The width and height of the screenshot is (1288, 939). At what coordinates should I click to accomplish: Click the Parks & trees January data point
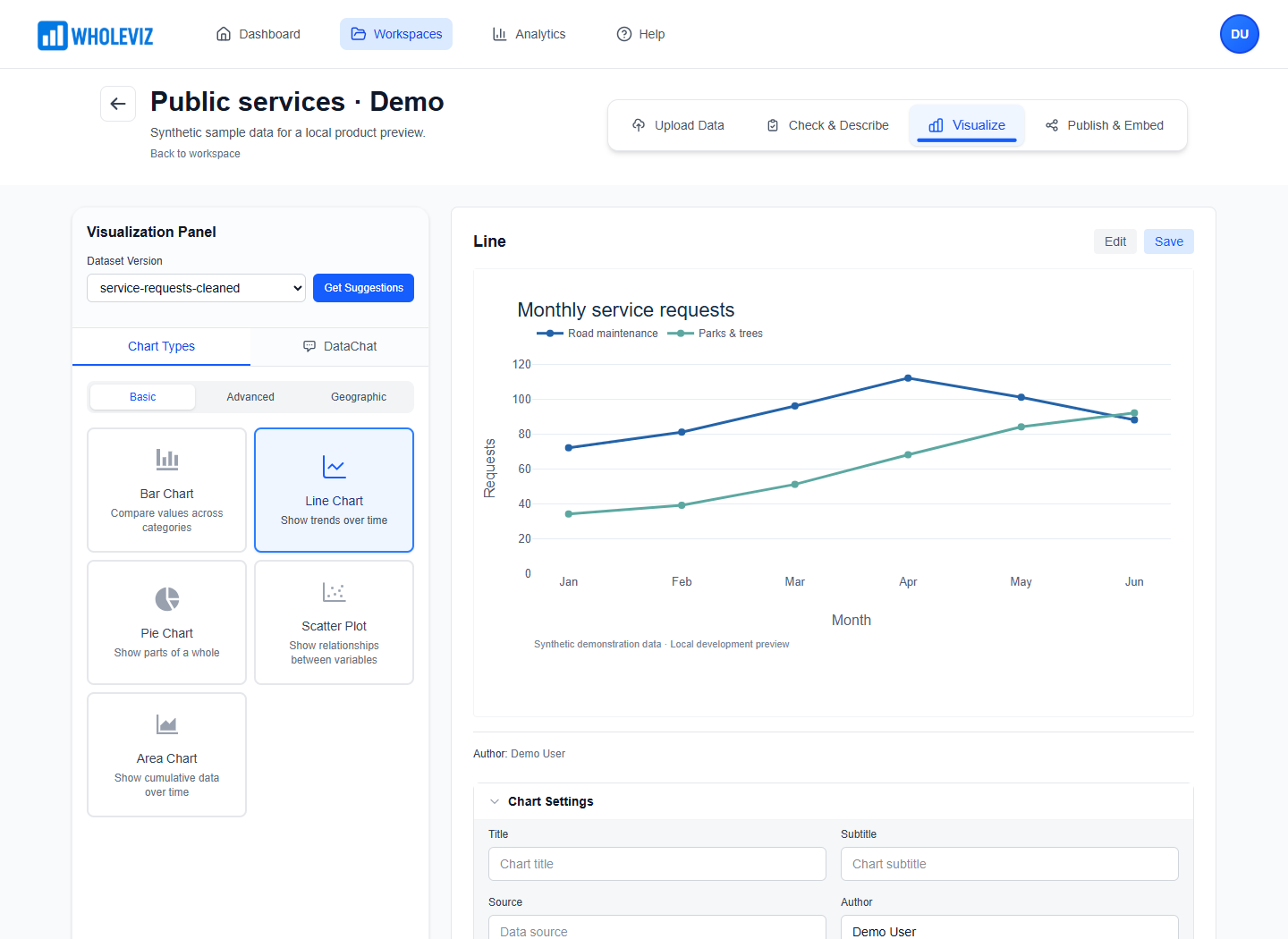point(569,514)
